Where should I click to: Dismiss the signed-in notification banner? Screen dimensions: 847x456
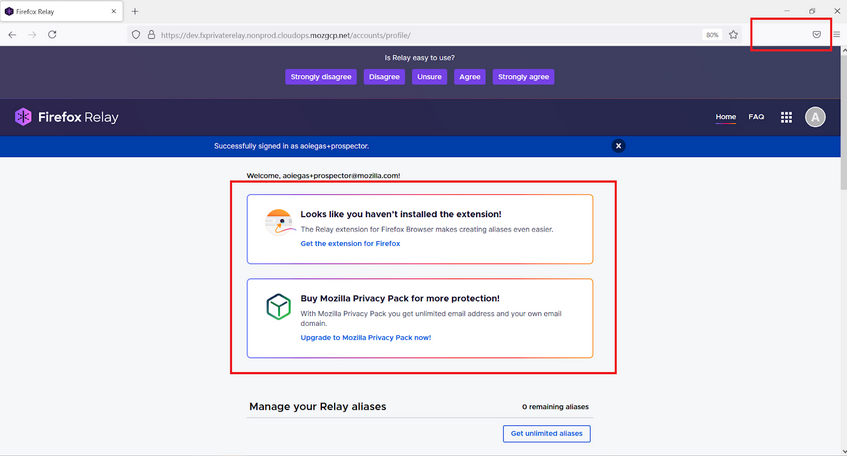click(619, 146)
